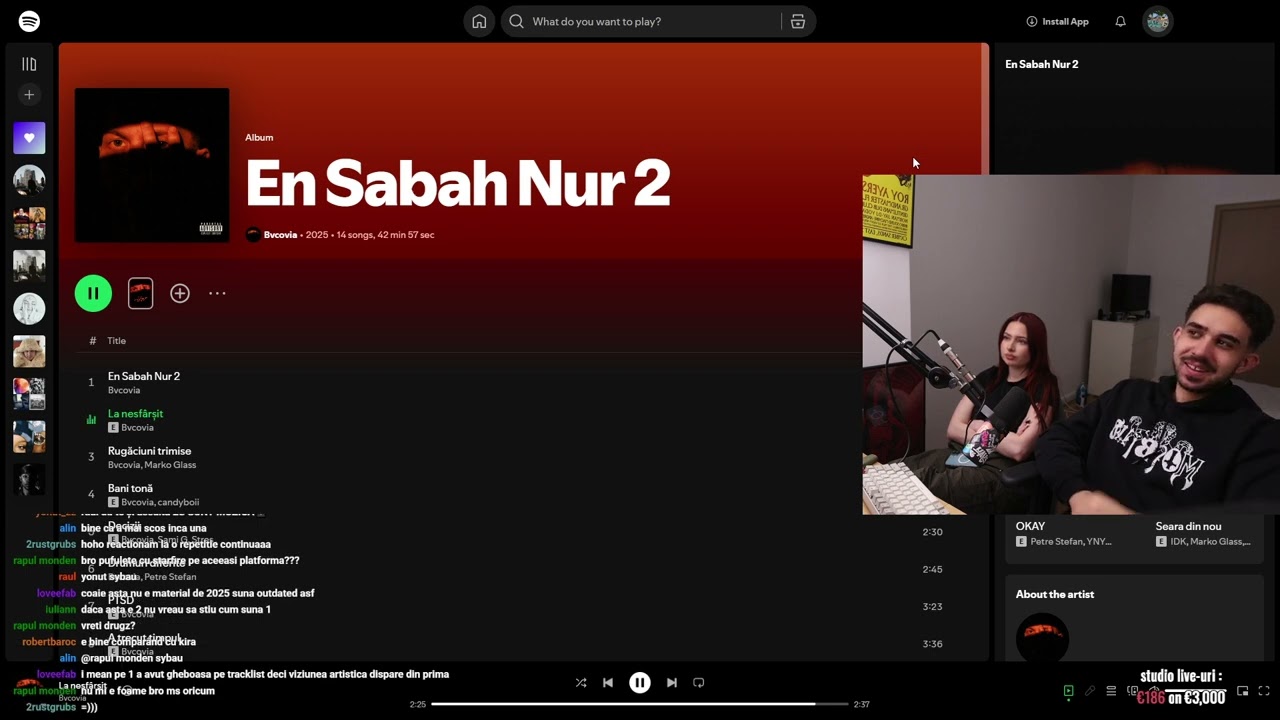
Task: Open Bvcovia artist link under album title
Action: pos(280,235)
